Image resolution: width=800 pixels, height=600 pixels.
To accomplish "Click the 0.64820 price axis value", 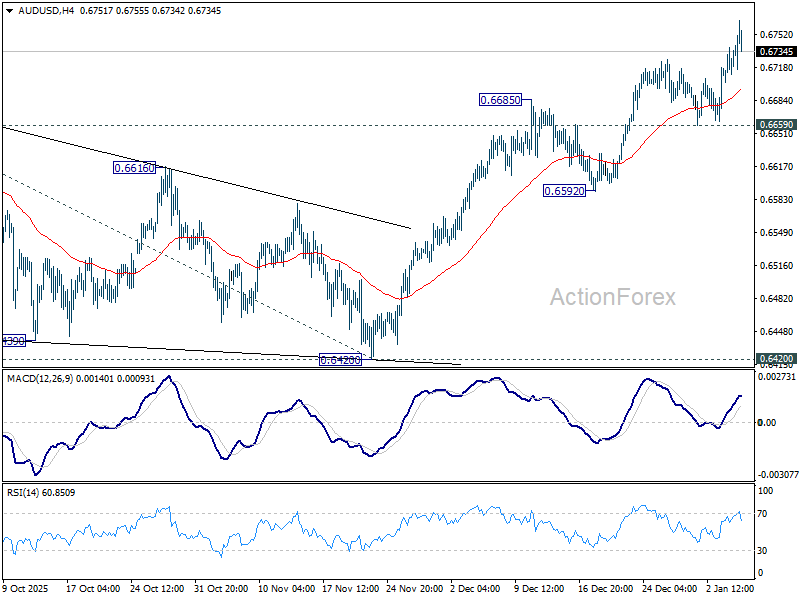I will click(x=777, y=298).
